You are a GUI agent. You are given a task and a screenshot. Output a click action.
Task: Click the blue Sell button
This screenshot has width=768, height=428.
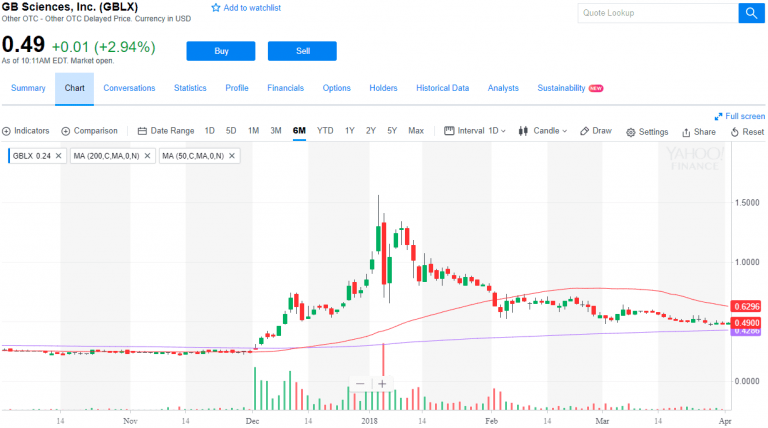[x=302, y=51]
